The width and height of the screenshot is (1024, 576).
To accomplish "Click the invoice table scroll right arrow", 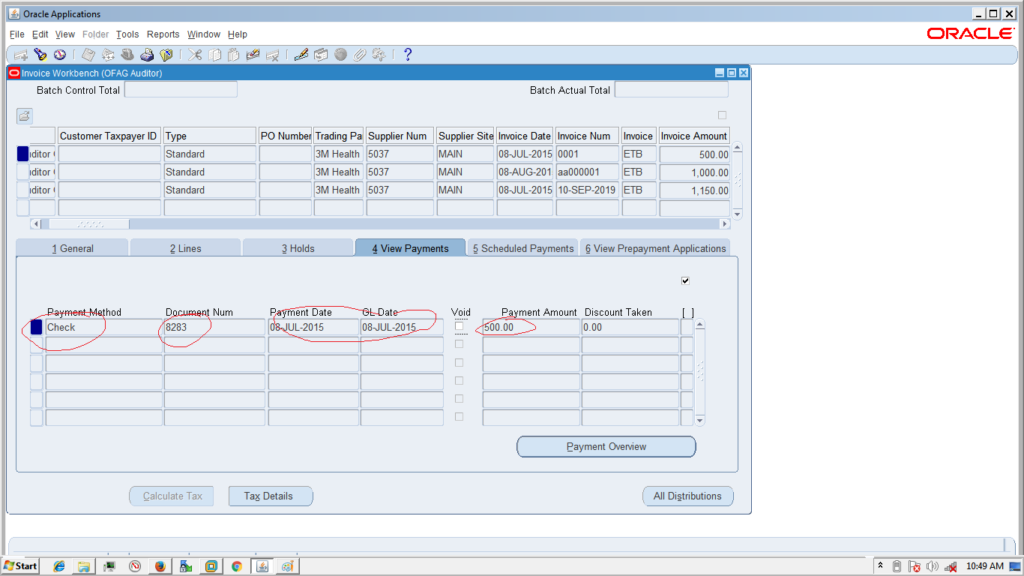I will (x=724, y=224).
